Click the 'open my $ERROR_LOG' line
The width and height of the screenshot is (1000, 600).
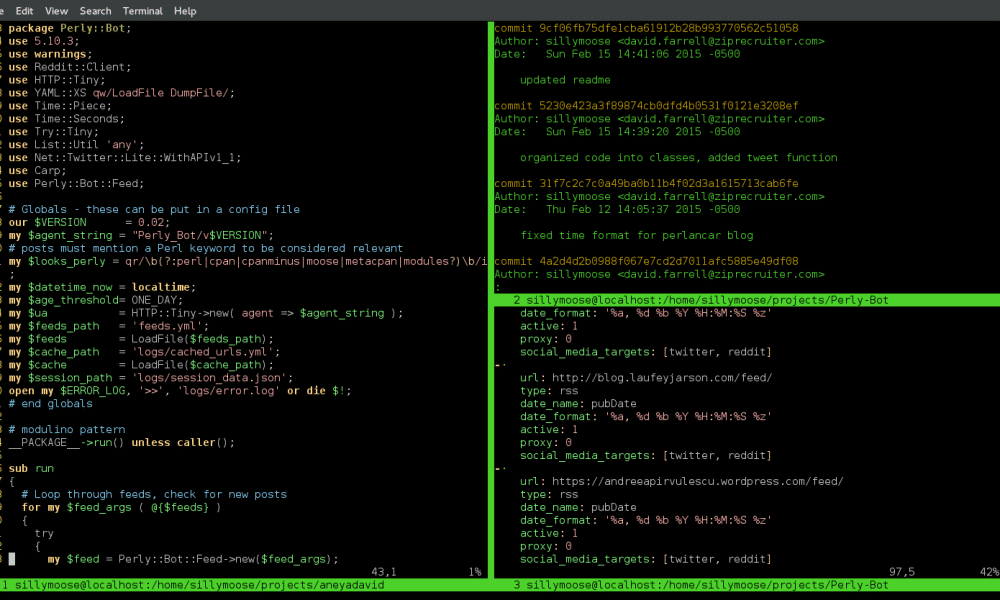pos(180,391)
